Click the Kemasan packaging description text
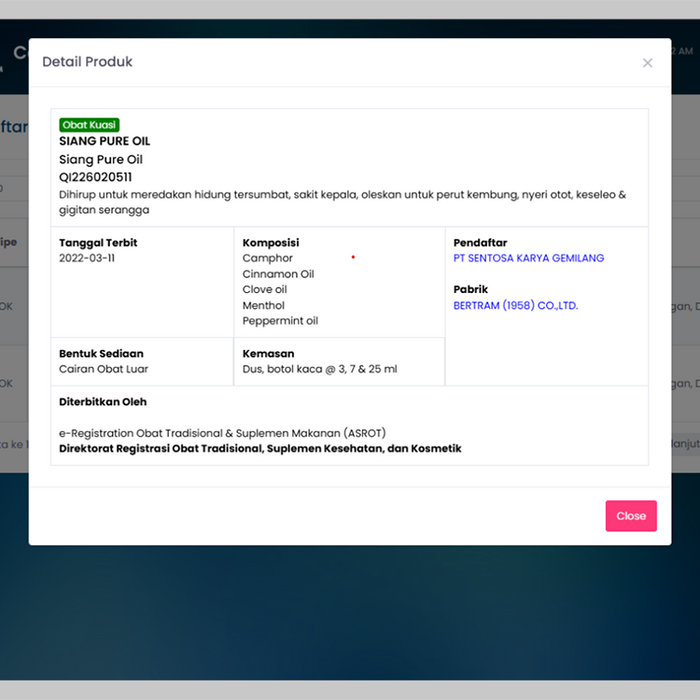Screen dimensions: 700x700 tap(319, 369)
